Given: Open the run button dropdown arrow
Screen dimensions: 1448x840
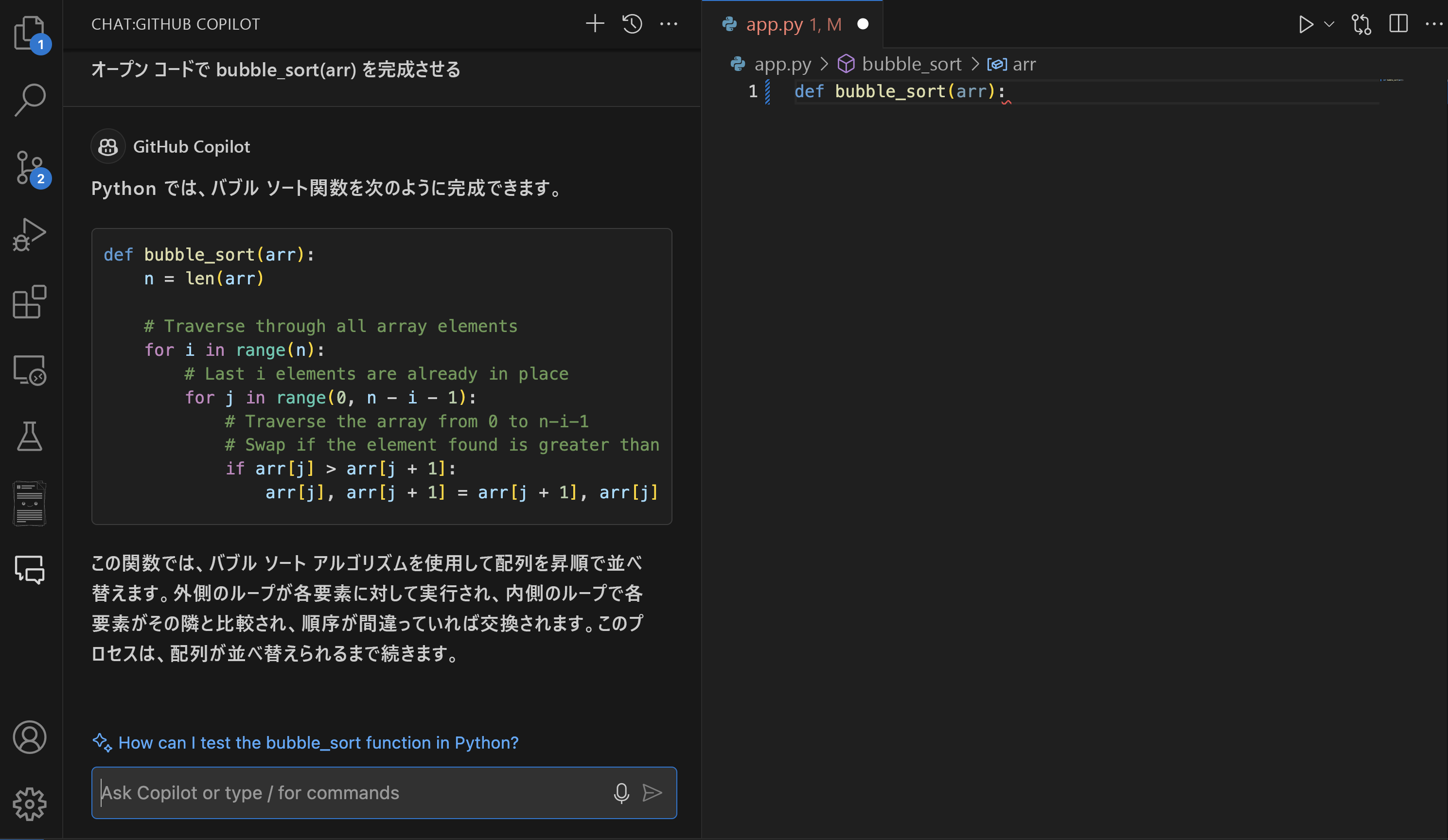Looking at the screenshot, I should pos(1329,24).
